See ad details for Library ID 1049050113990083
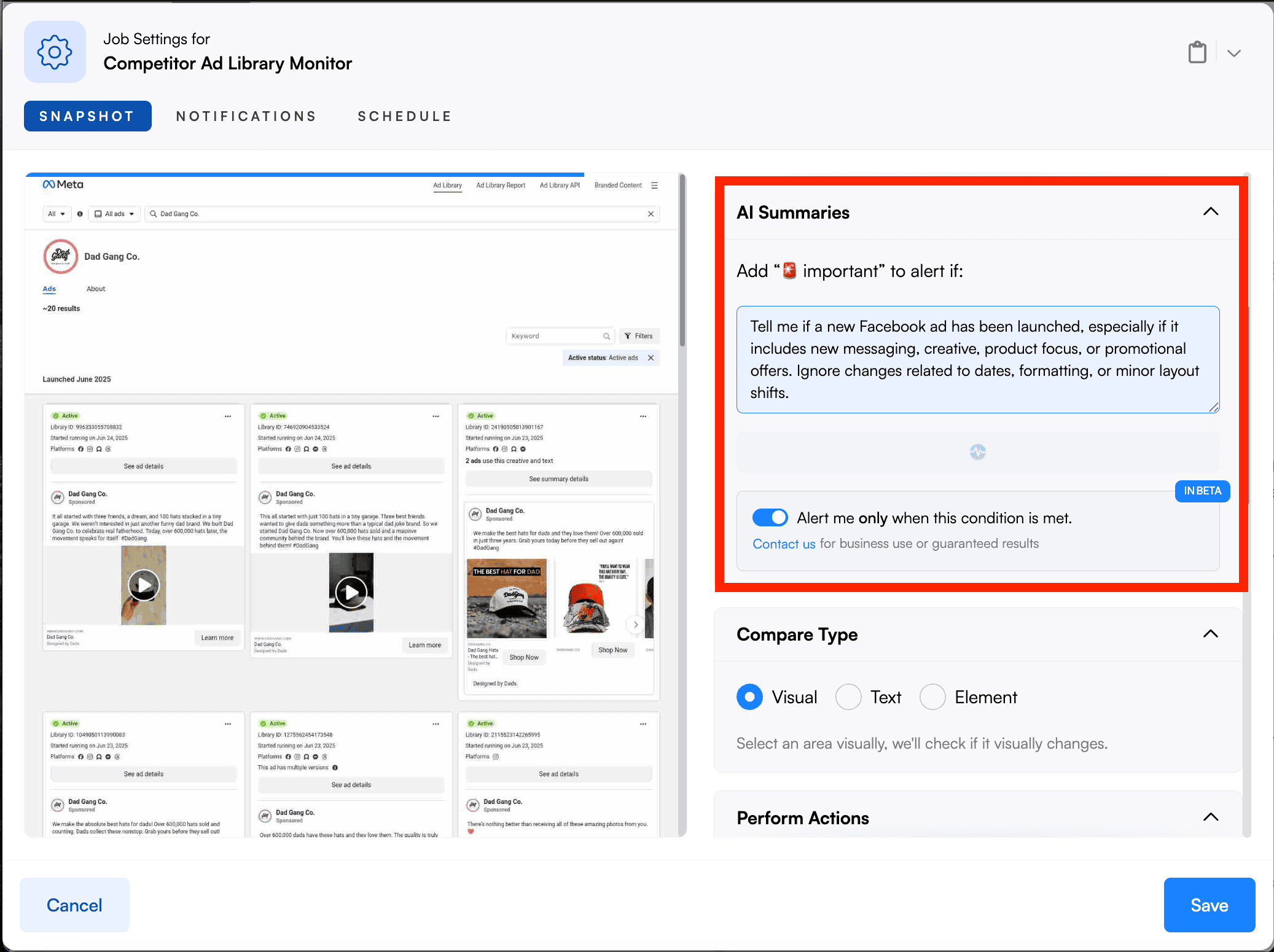This screenshot has width=1274, height=952. tap(144, 774)
